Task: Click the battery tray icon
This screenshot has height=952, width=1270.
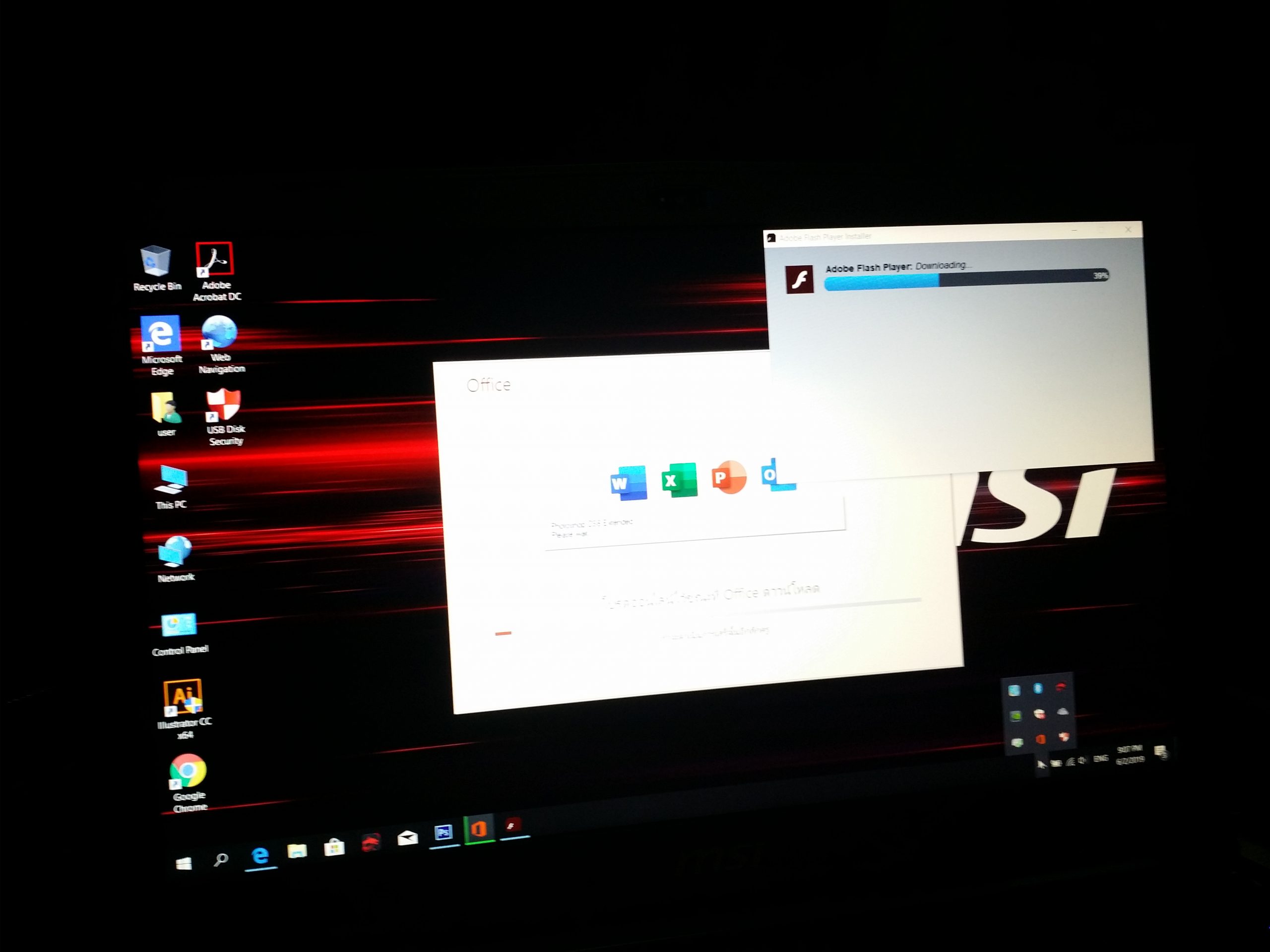Action: (x=1056, y=763)
